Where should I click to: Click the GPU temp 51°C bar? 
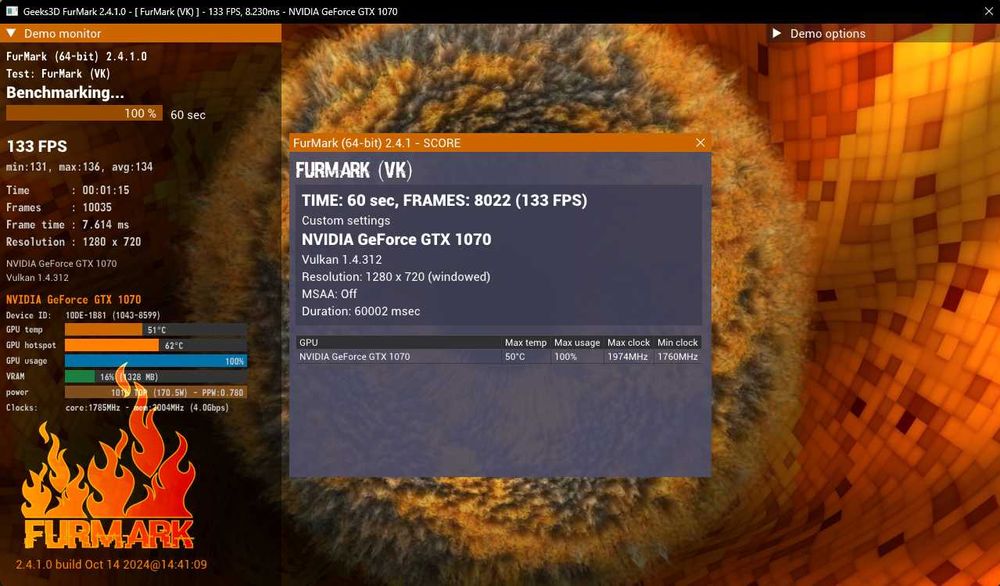pos(156,330)
